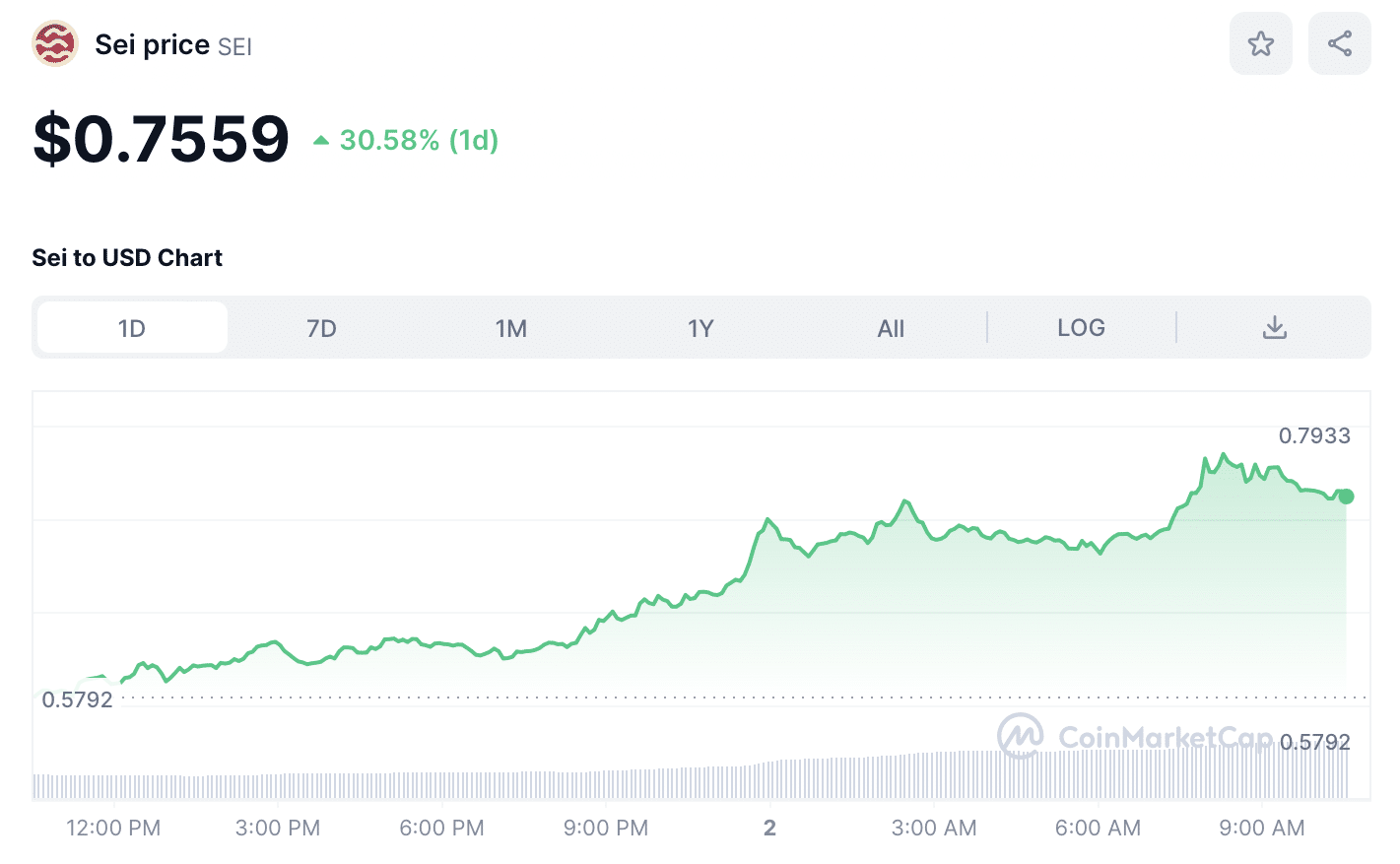Viewport: 1400px width, 864px height.
Task: Click the current price end-point dot
Action: point(1346,497)
